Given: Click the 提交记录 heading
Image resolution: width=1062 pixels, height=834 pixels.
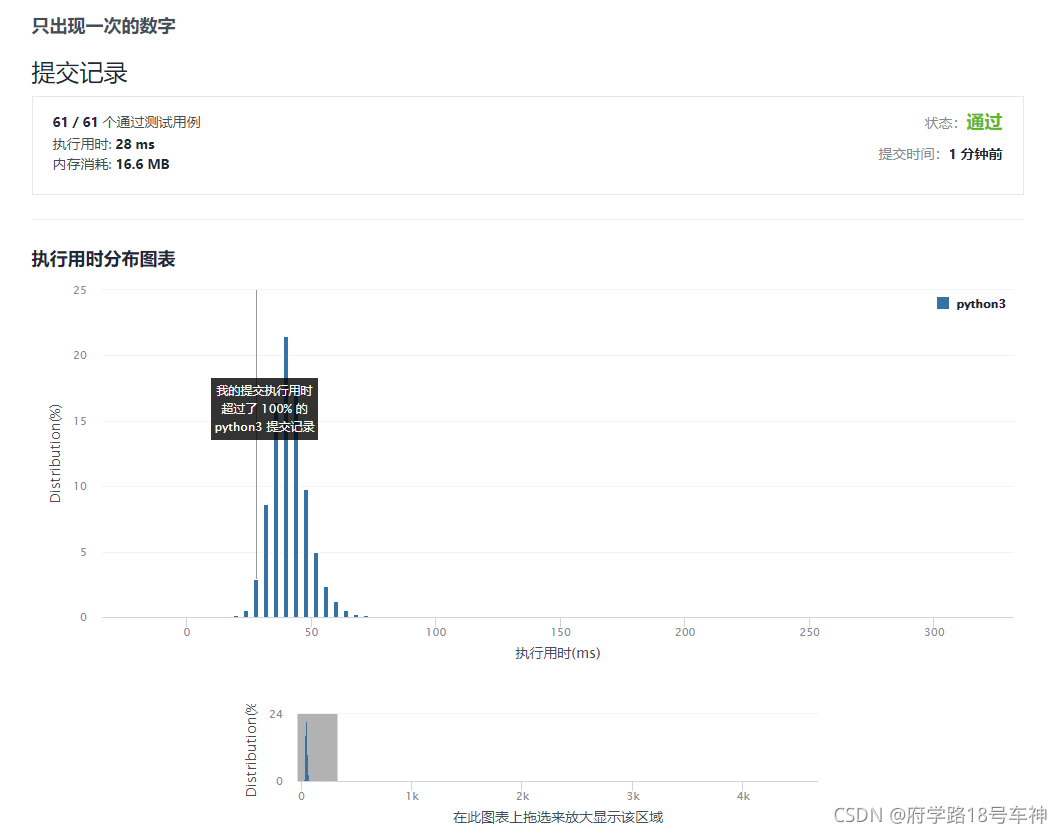Looking at the screenshot, I should pos(79,73).
